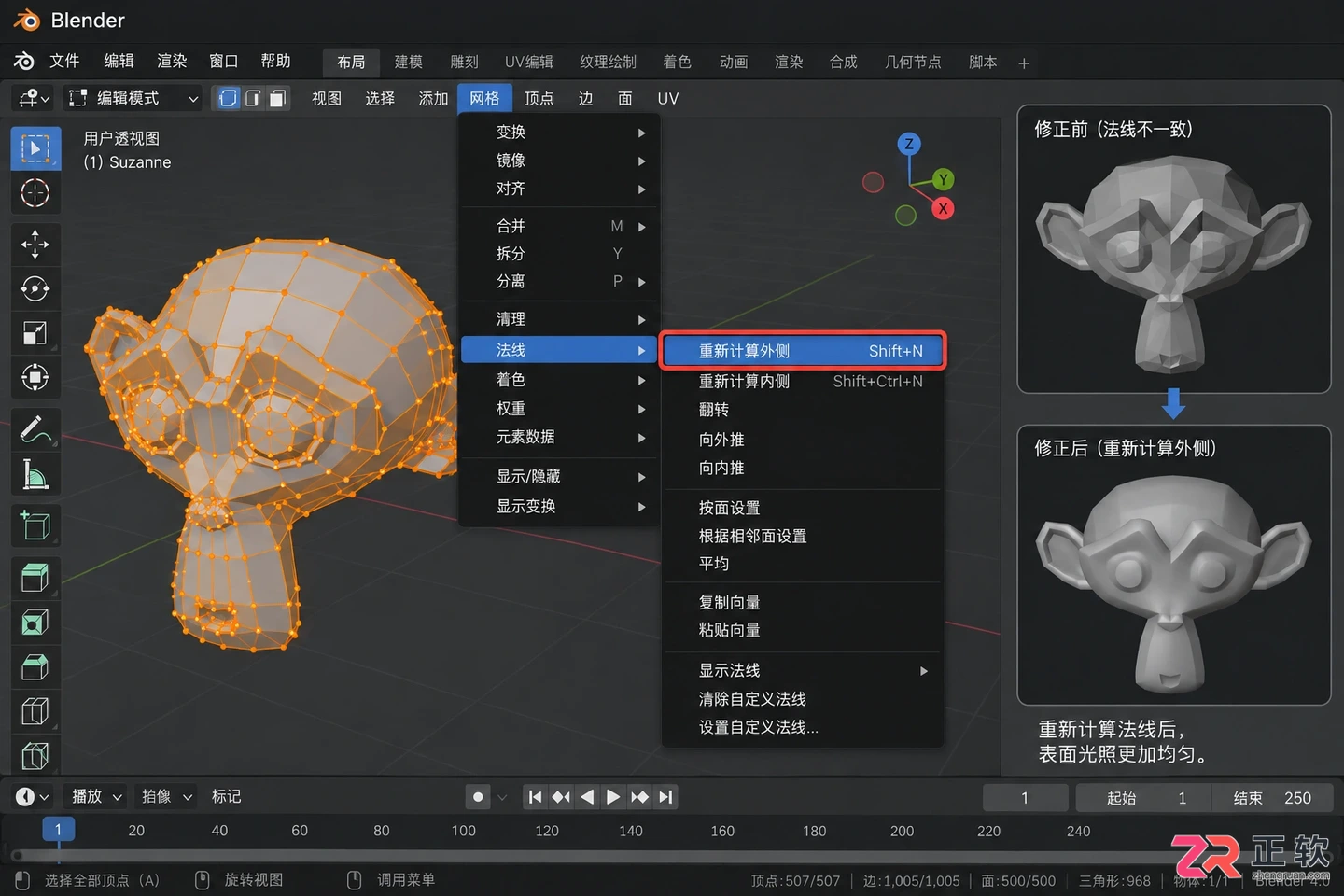Screen dimensions: 1344x896
Task: Add a new workspace tab with plus
Action: pyautogui.click(x=1024, y=63)
